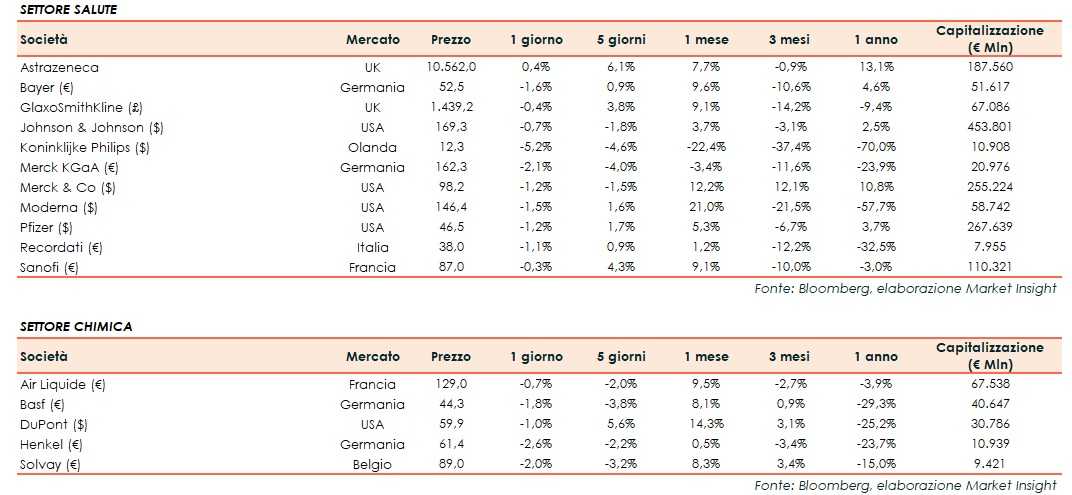
Task: Select Basf's one-year change -29,3%
Action: (875, 404)
